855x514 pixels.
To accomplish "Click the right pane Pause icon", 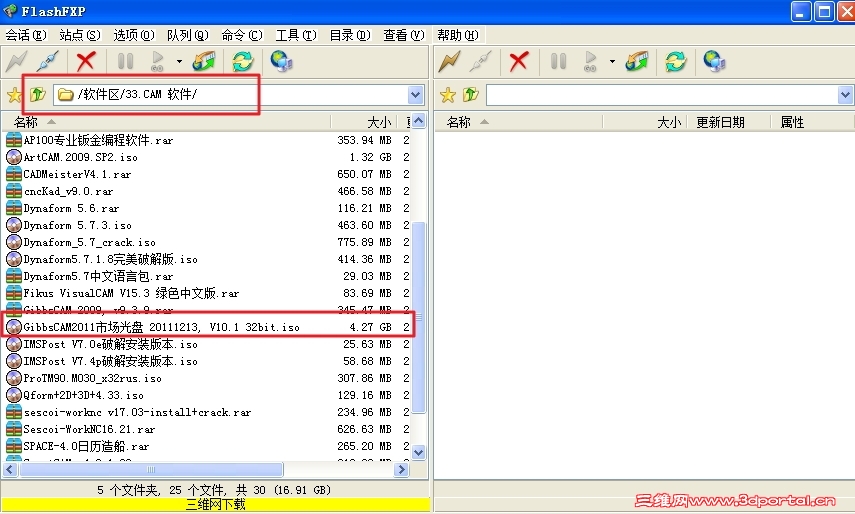I will [558, 61].
